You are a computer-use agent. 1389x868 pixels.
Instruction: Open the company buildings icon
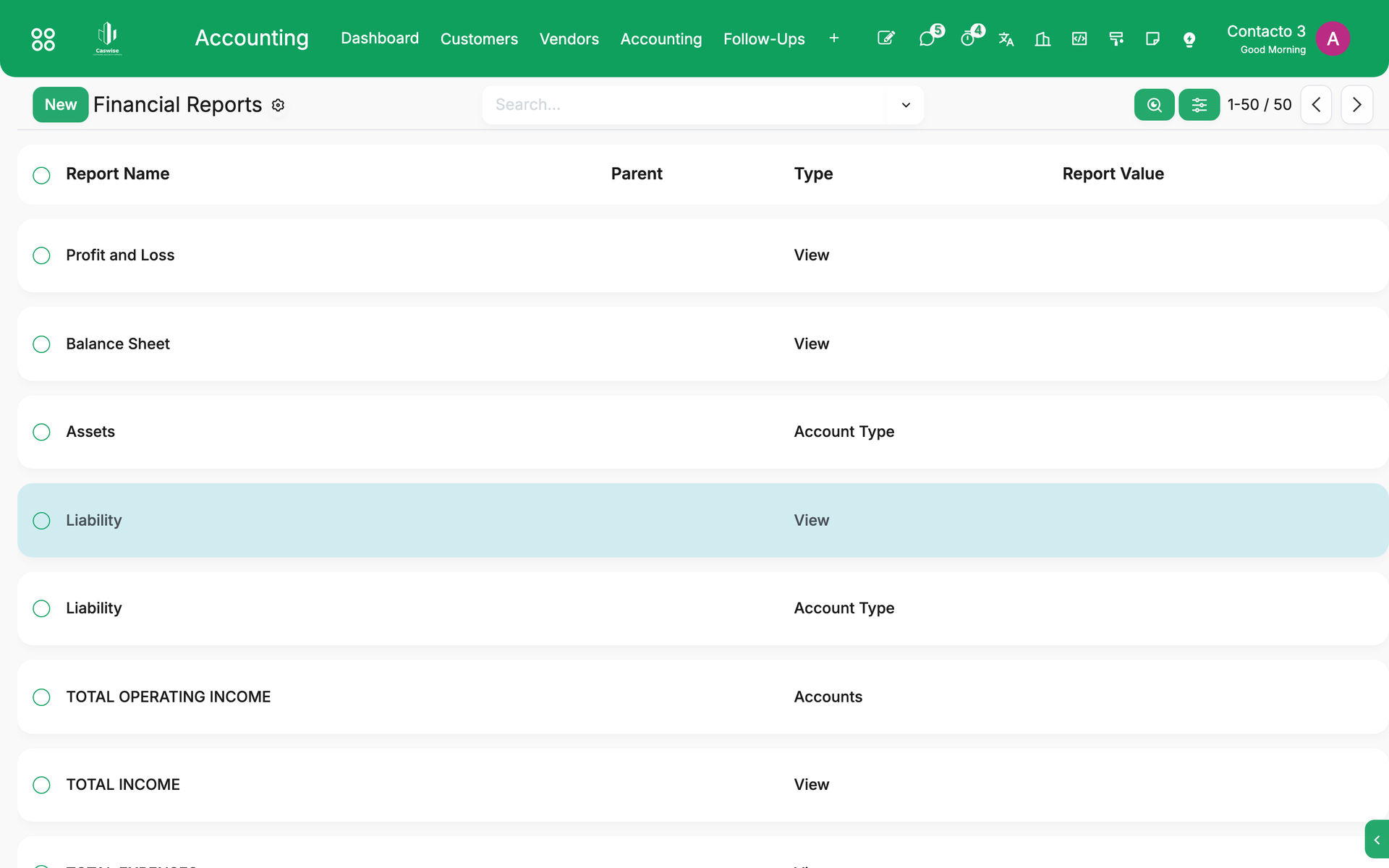(1042, 39)
